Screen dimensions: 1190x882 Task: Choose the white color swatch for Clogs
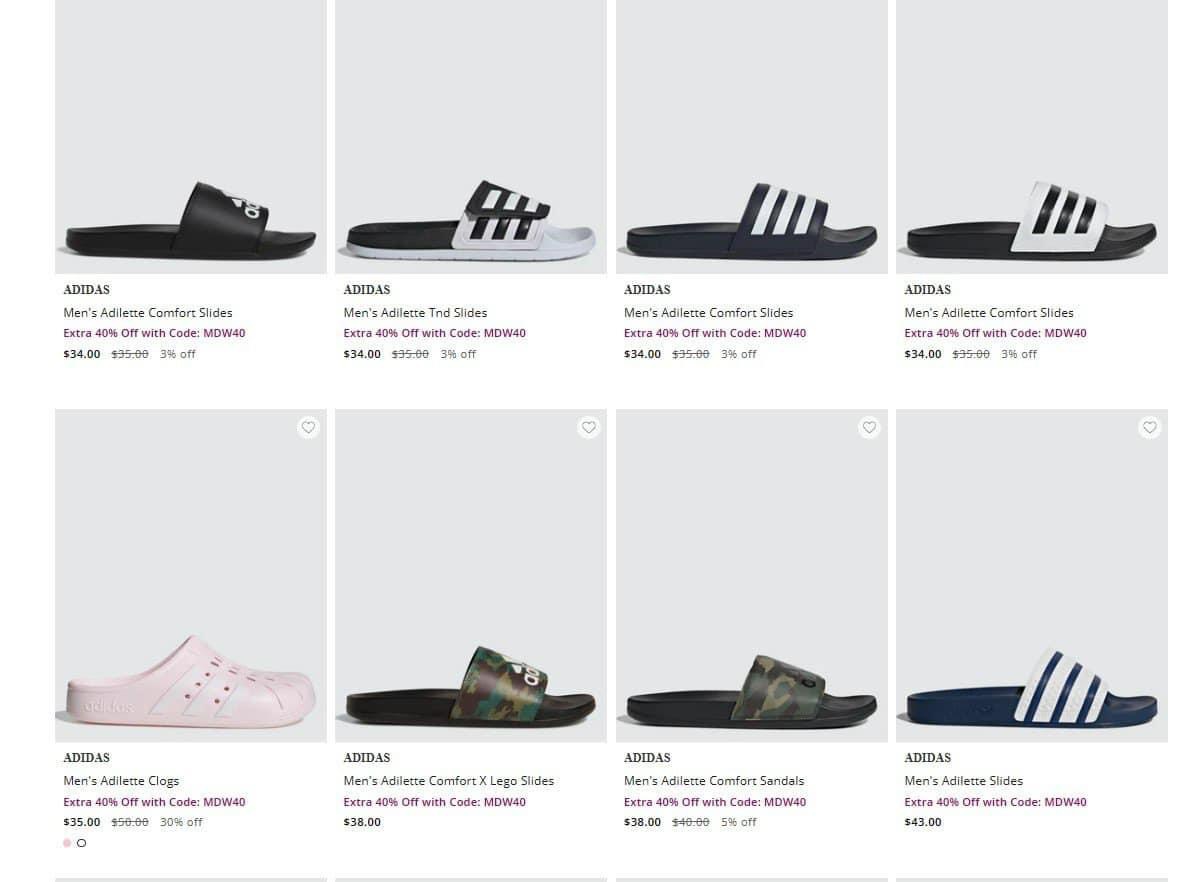[x=82, y=843]
